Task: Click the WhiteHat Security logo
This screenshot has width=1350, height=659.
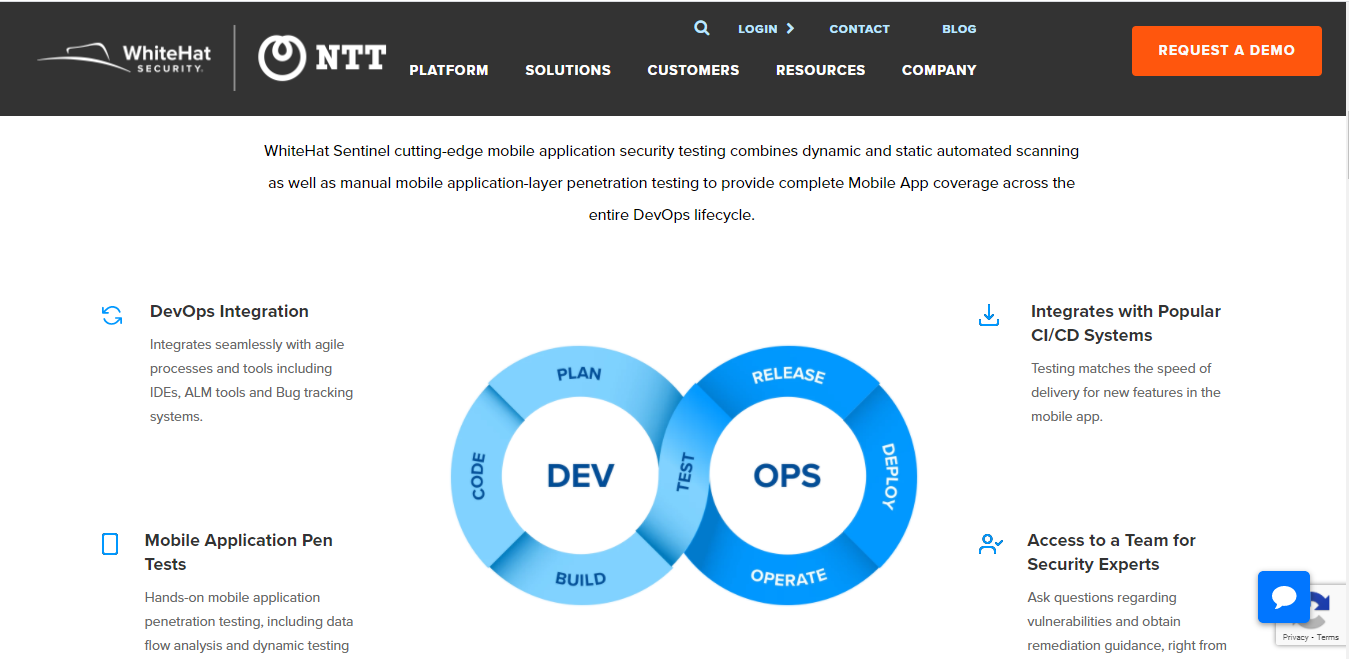Action: [x=122, y=57]
